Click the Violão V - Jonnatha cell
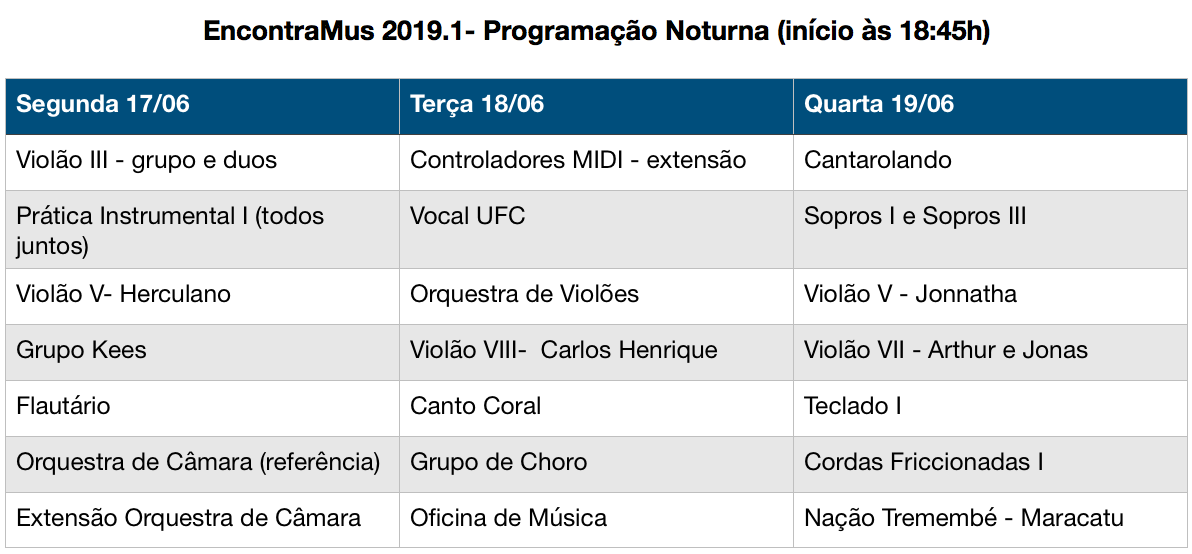1192x554 pixels. point(990,296)
